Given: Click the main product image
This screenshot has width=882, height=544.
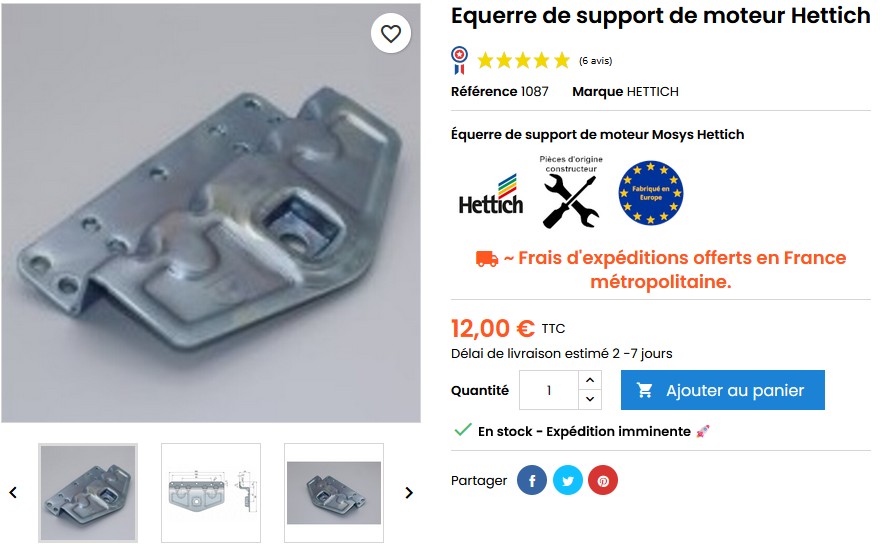Looking at the screenshot, I should tap(211, 213).
